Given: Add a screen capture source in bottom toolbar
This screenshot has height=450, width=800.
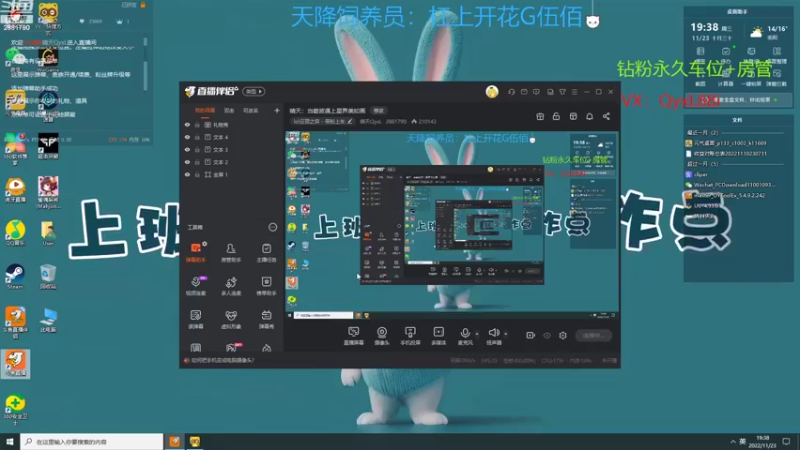Looking at the screenshot, I should 354,336.
